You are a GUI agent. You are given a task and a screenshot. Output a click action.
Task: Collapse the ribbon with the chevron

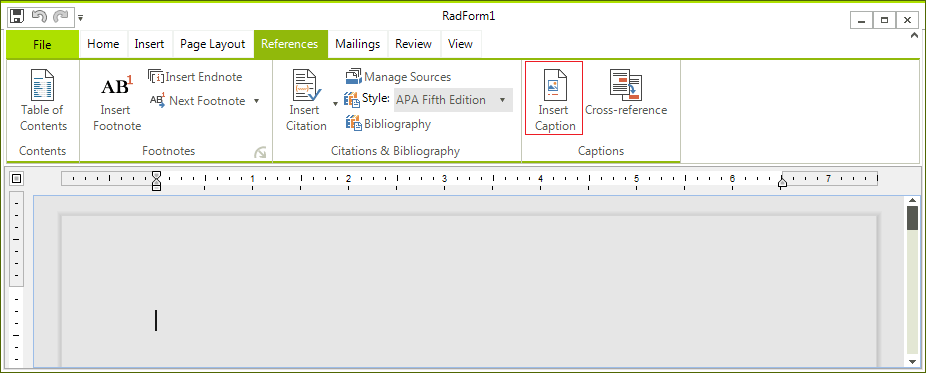click(x=915, y=34)
